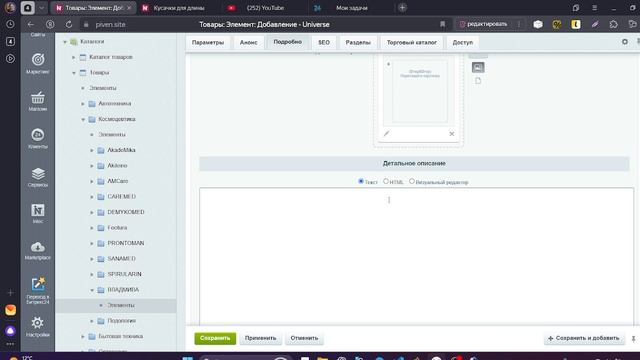Switch to the Разделы tab
Screen dimensions: 640x360
pos(358,42)
